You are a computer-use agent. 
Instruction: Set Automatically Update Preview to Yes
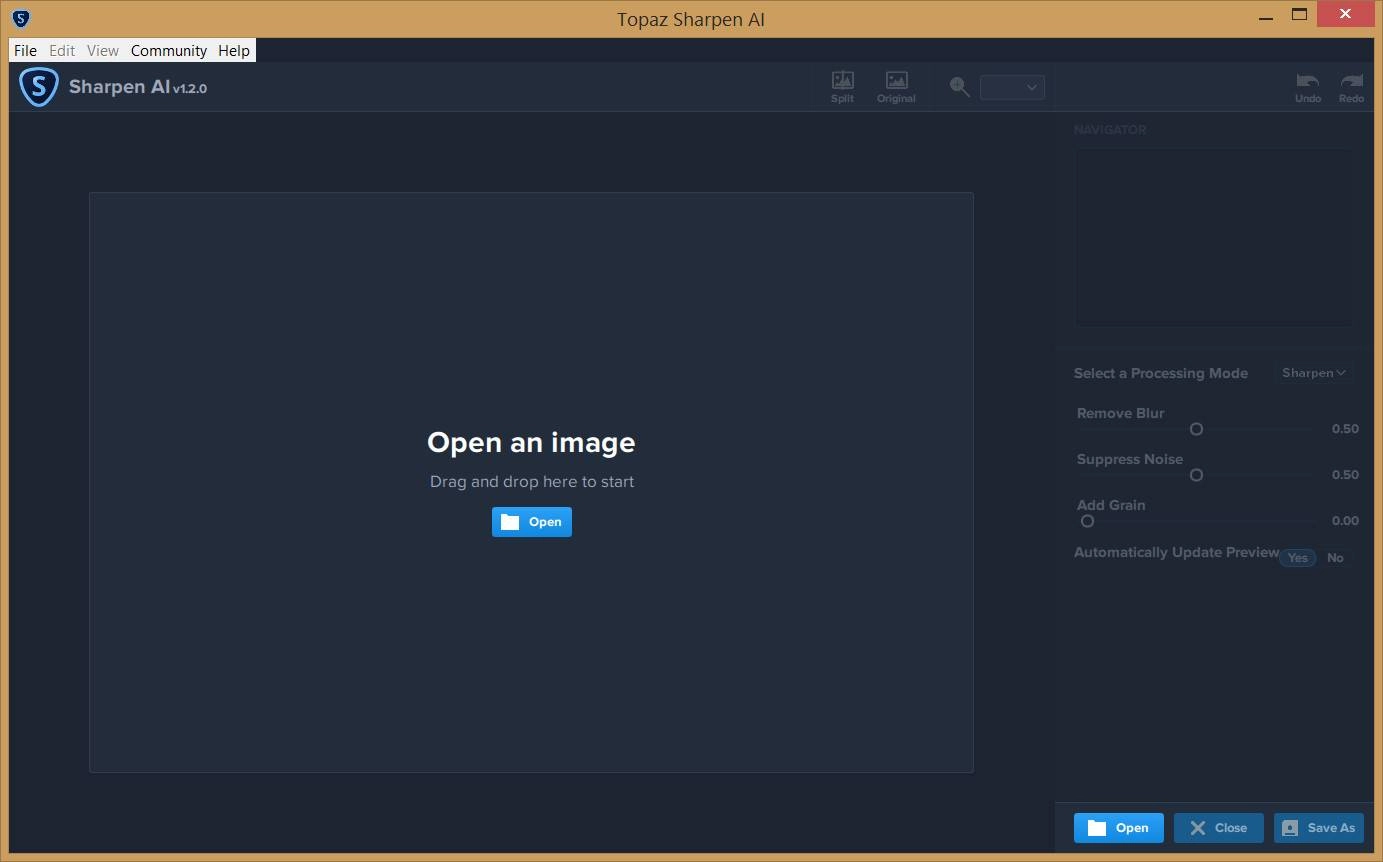pos(1298,558)
